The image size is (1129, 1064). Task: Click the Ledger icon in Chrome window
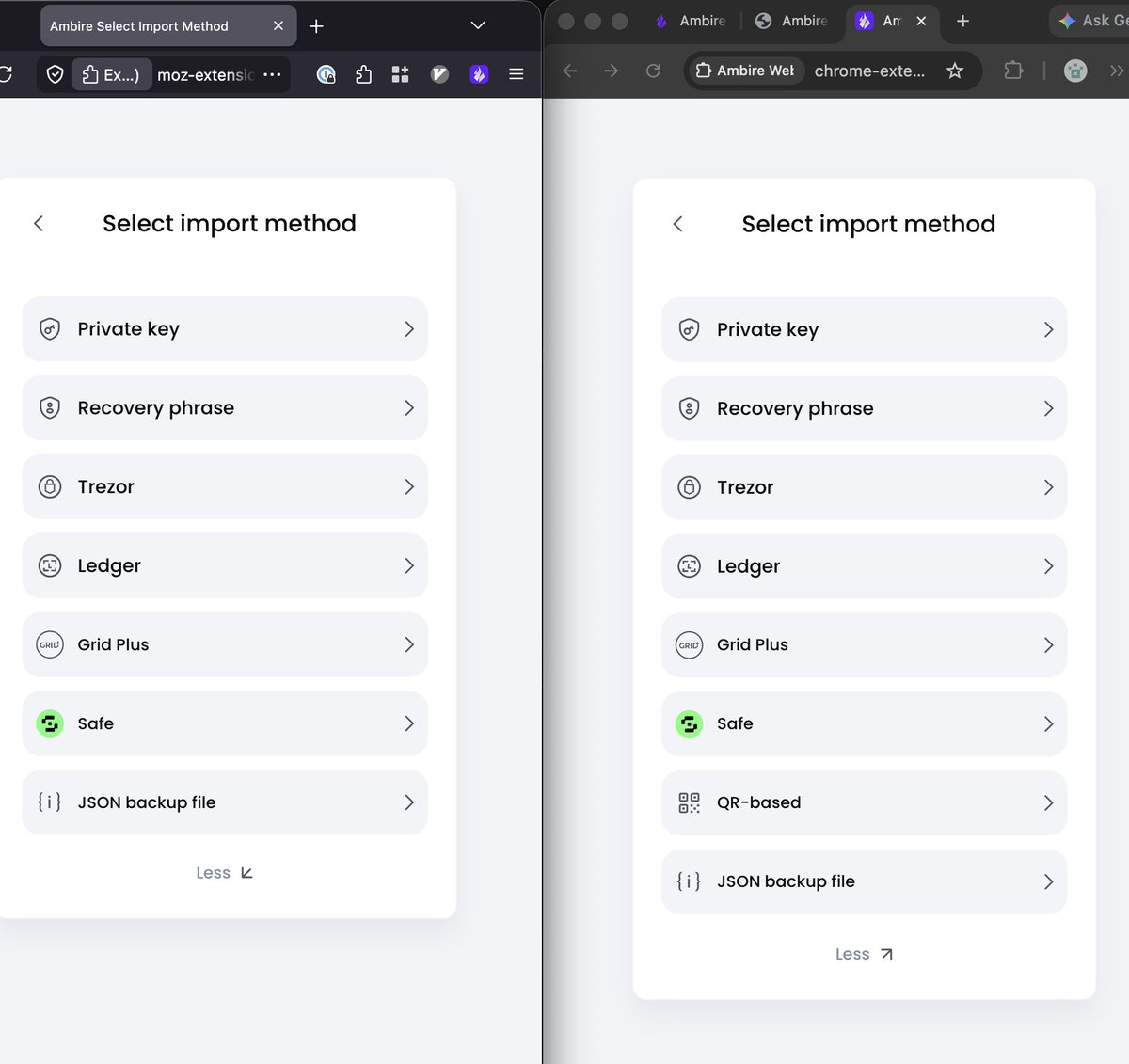point(690,566)
